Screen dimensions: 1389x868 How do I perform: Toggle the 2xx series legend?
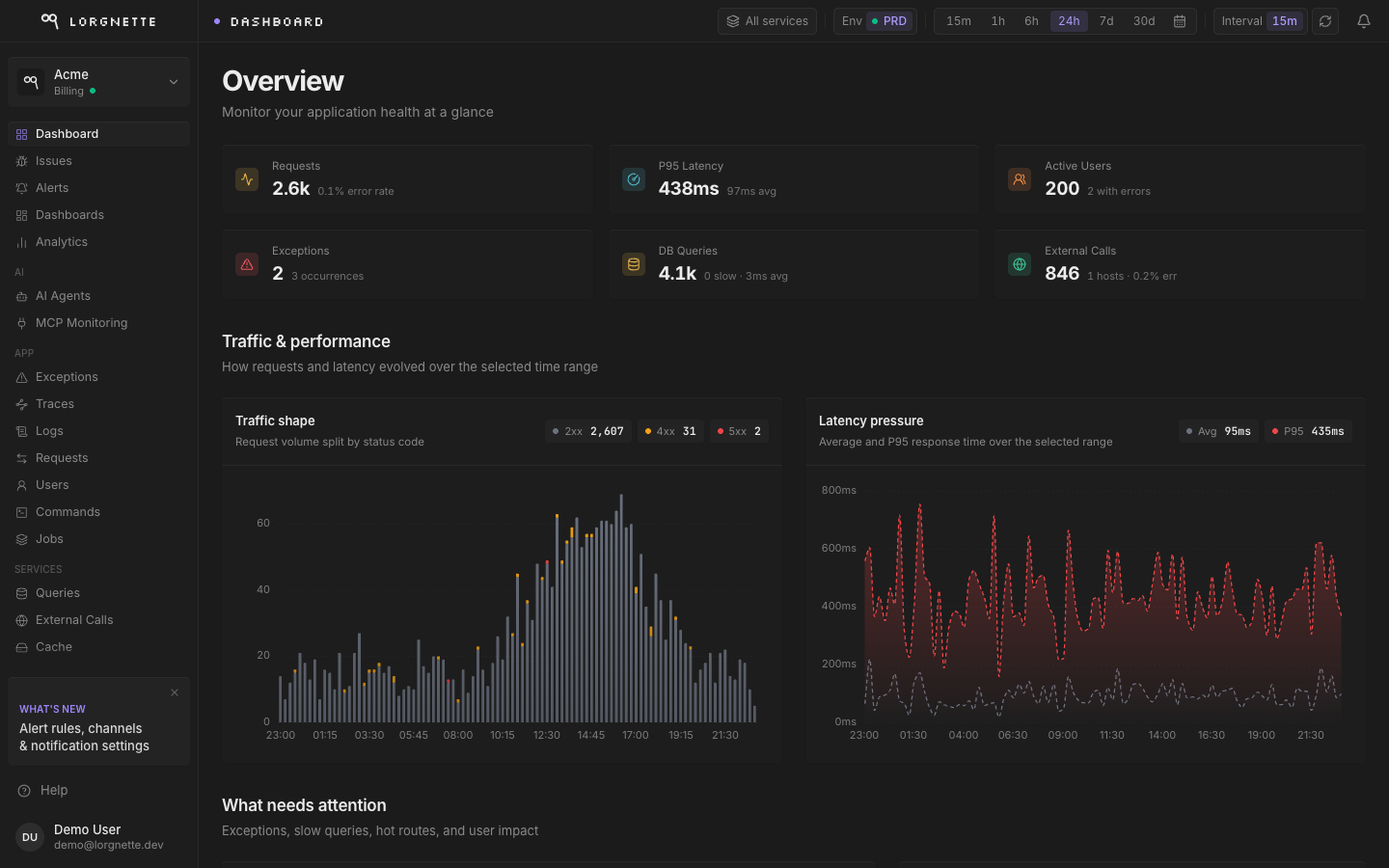tap(588, 431)
